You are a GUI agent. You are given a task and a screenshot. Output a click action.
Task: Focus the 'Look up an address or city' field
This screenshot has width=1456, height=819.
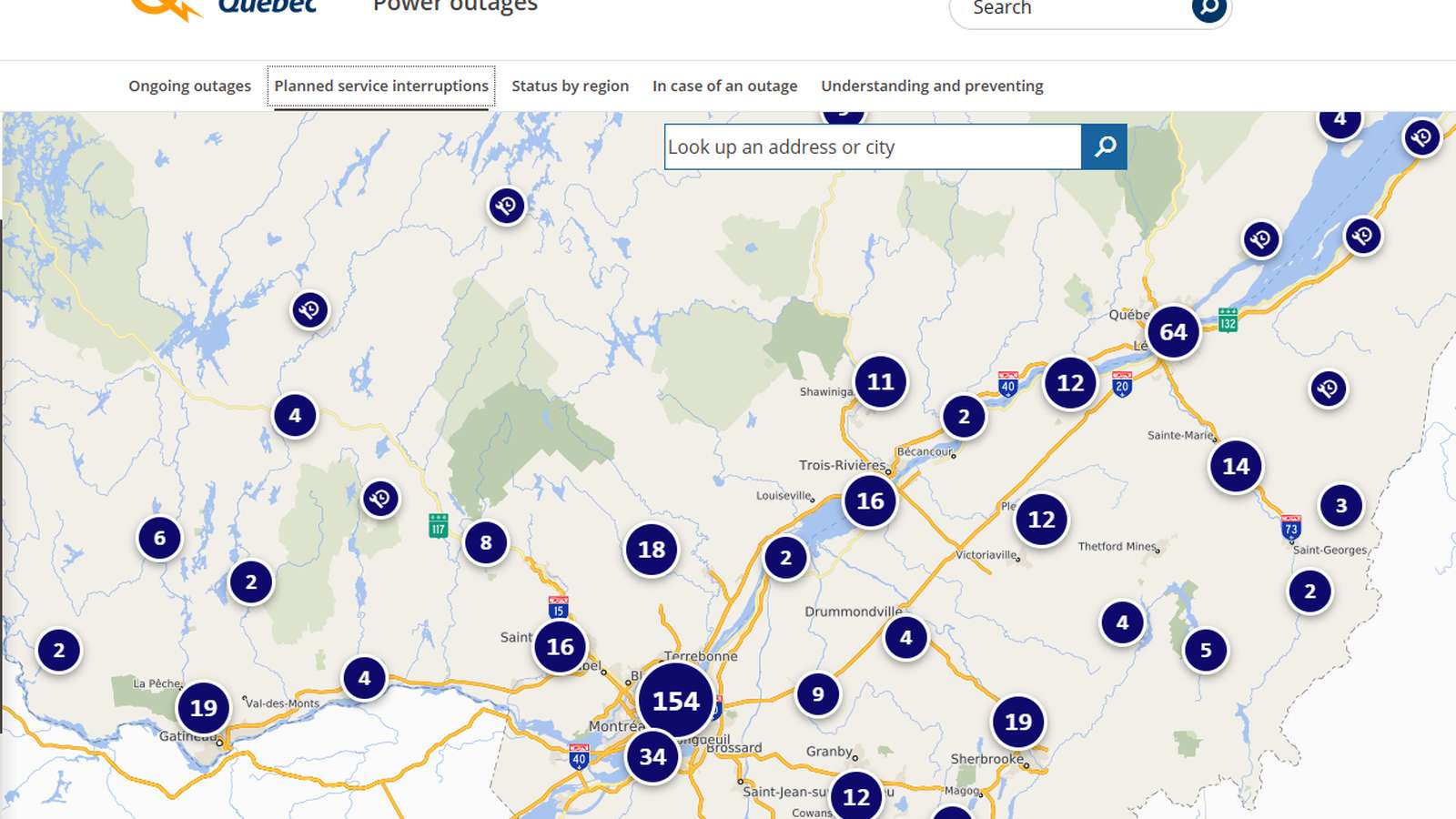[x=872, y=147]
